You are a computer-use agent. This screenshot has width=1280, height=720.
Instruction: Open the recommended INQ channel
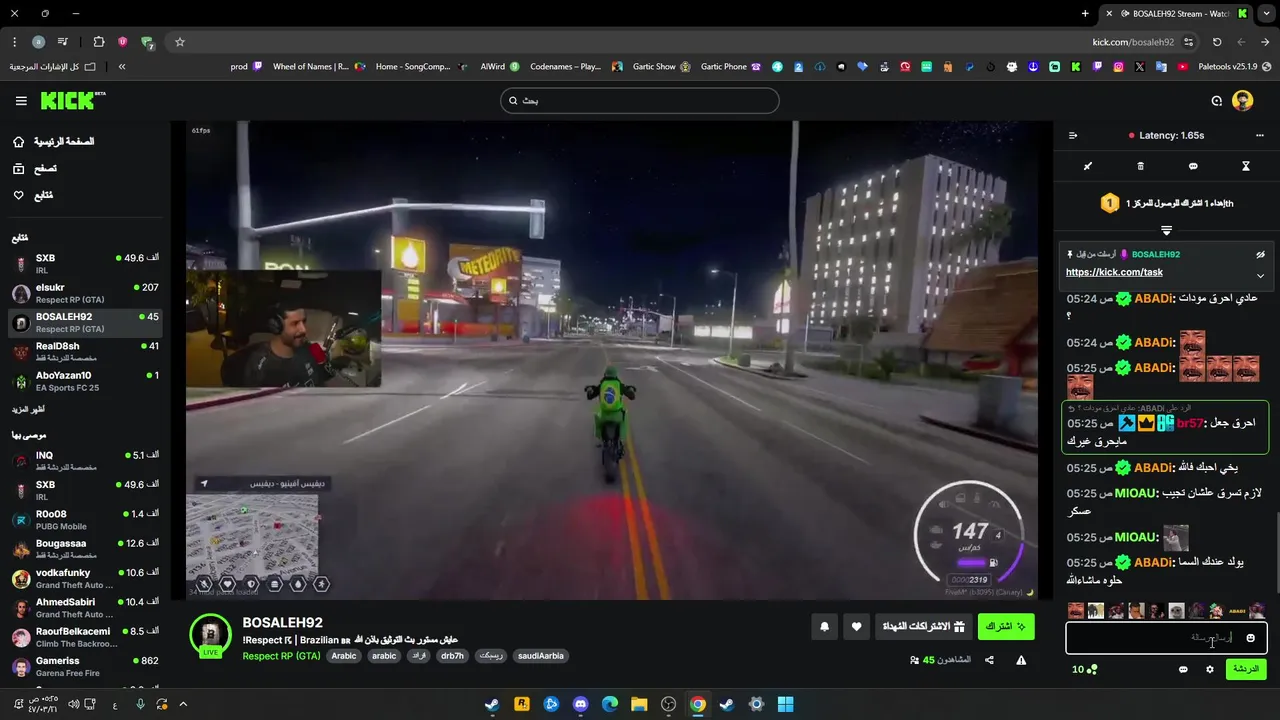tap(85, 461)
